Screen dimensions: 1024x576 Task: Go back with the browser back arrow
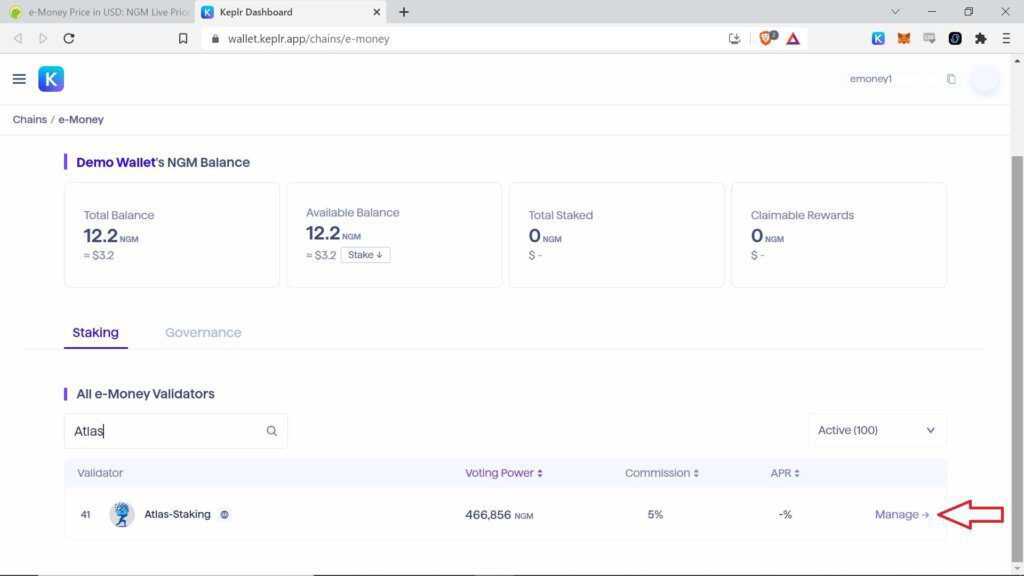click(x=18, y=39)
